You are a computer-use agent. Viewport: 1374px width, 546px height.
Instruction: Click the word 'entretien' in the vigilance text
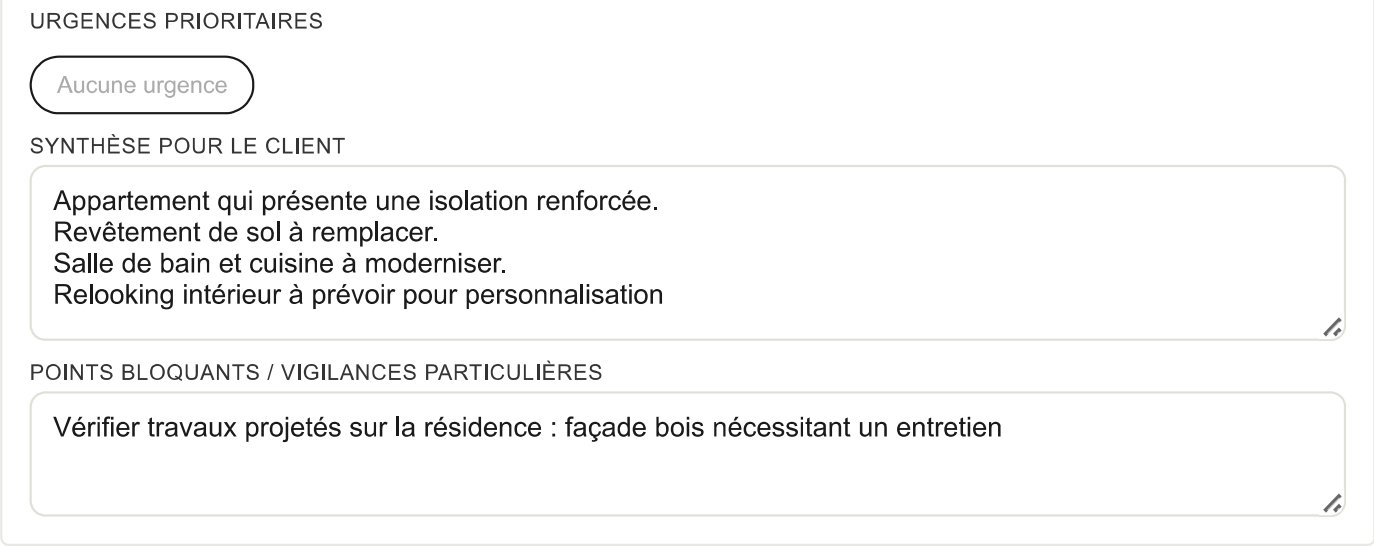[x=957, y=428]
